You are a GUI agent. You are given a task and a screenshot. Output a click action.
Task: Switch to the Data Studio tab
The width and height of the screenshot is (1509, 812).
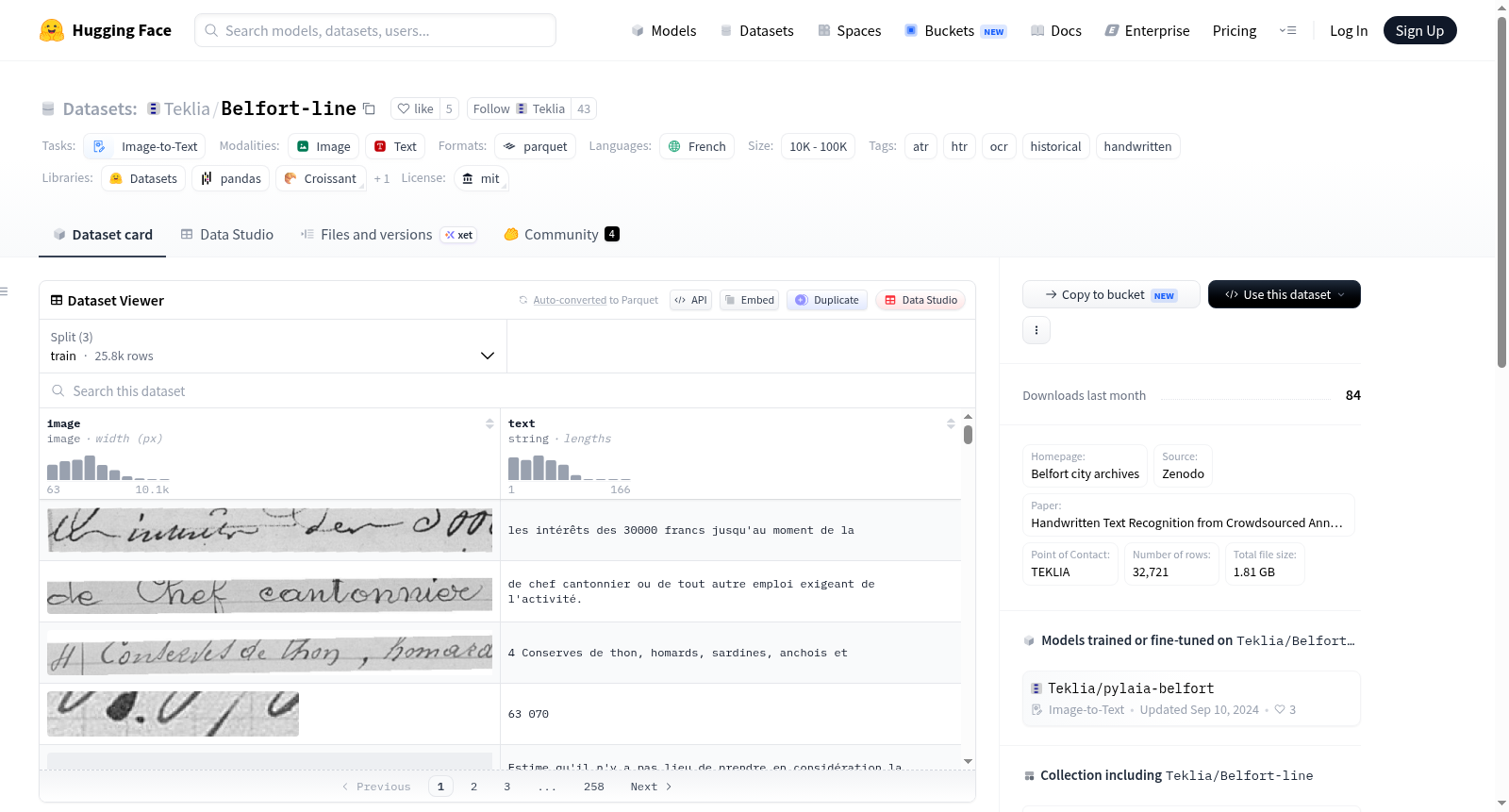[x=226, y=234]
